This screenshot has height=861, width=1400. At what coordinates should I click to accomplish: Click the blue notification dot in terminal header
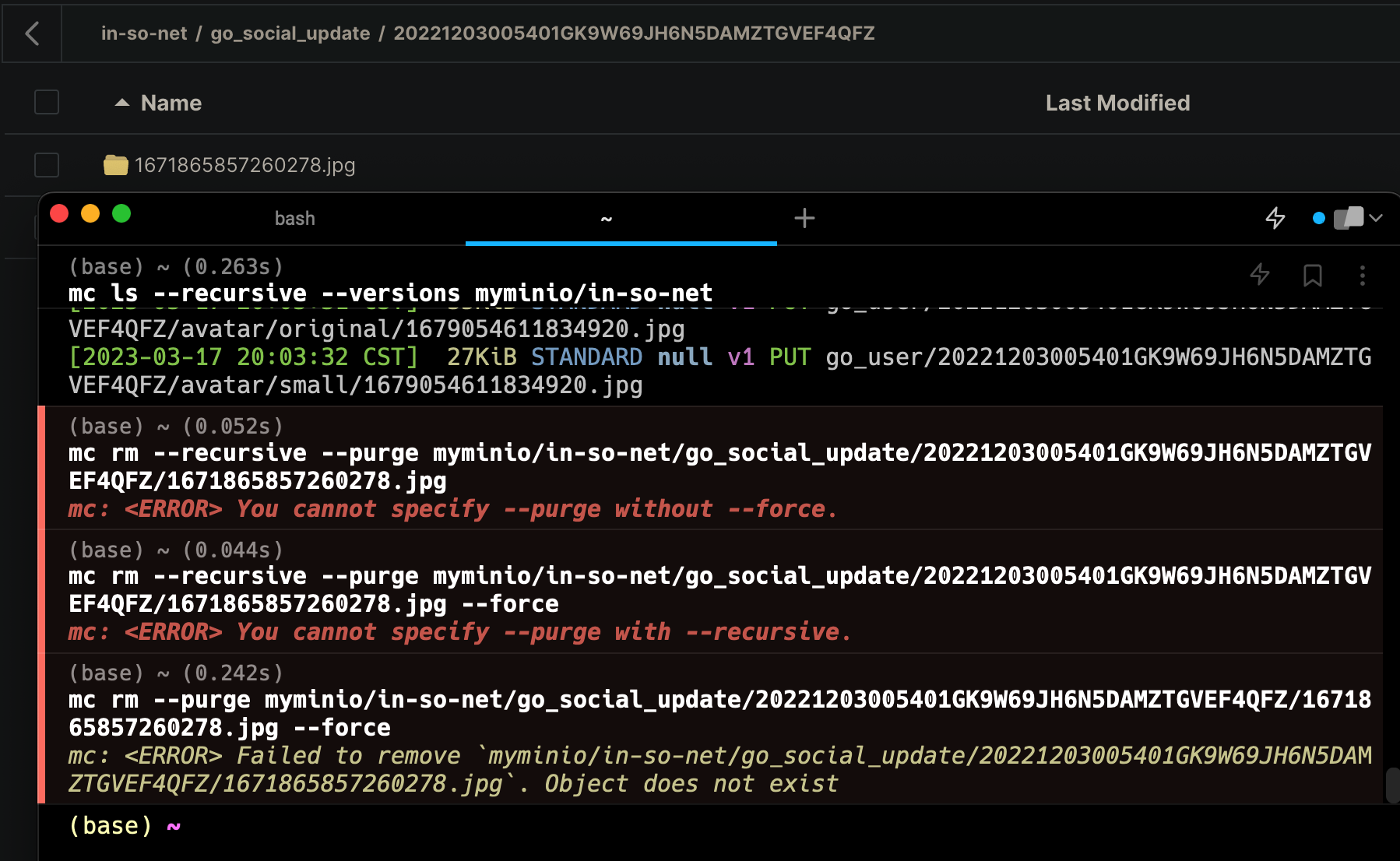pos(1319,219)
